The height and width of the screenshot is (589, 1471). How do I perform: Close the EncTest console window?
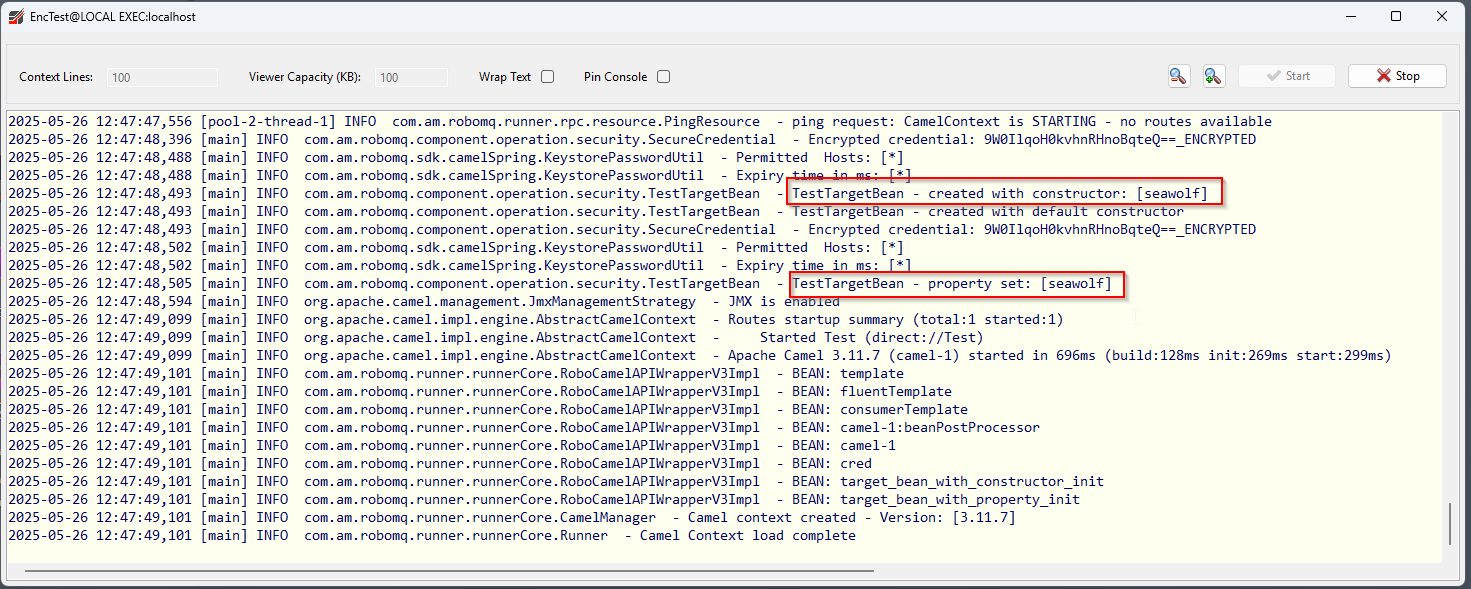click(x=1441, y=16)
